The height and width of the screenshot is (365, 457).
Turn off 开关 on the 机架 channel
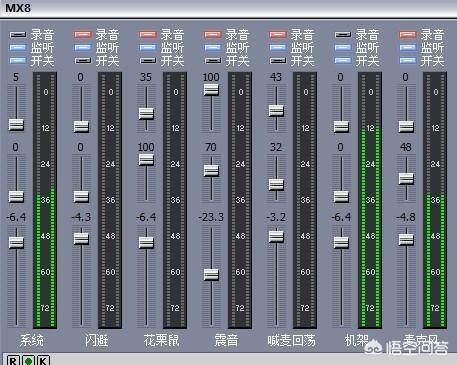tap(343, 60)
